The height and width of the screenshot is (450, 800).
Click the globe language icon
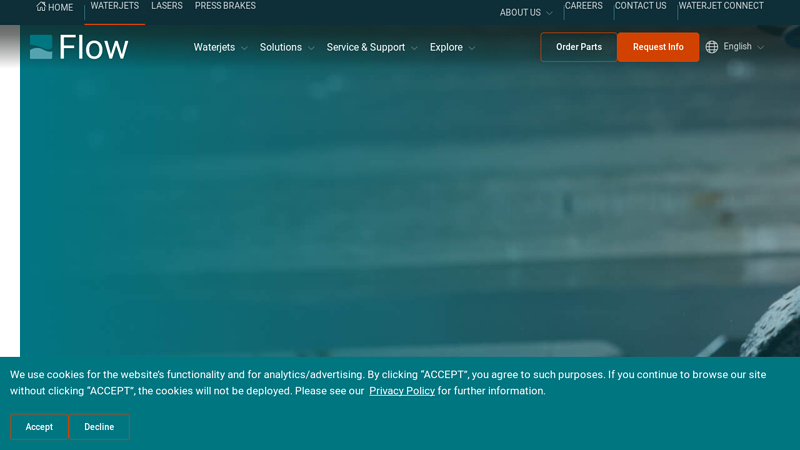point(712,47)
